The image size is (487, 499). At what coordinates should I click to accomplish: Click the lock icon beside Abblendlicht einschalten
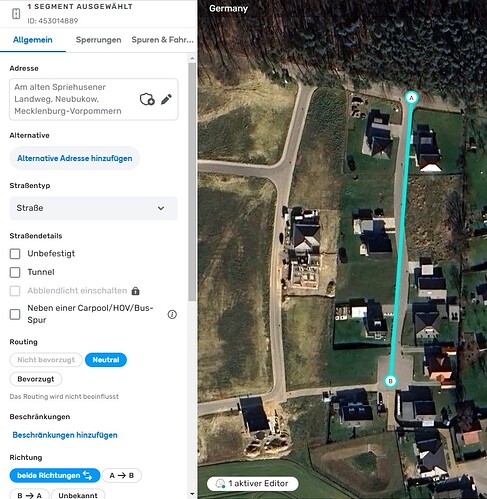pos(135,291)
